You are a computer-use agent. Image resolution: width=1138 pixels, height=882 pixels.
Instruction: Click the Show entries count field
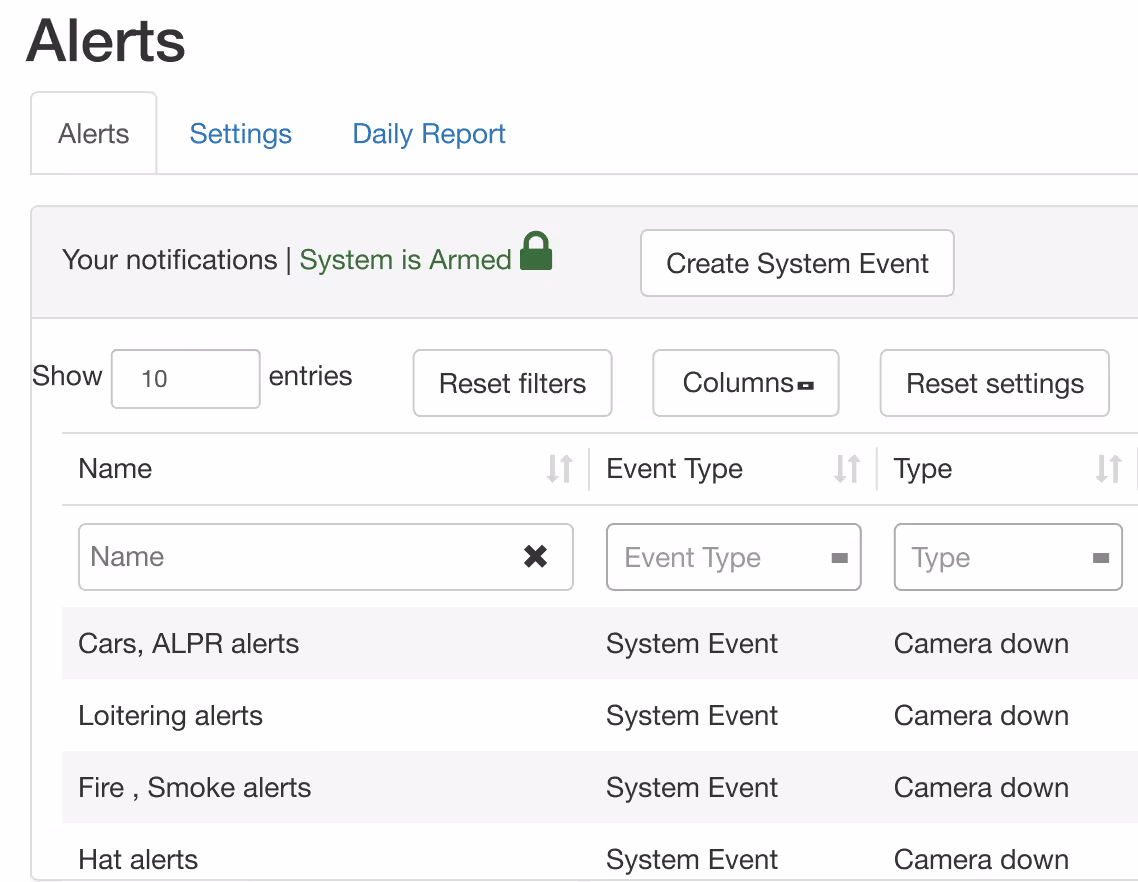click(185, 379)
